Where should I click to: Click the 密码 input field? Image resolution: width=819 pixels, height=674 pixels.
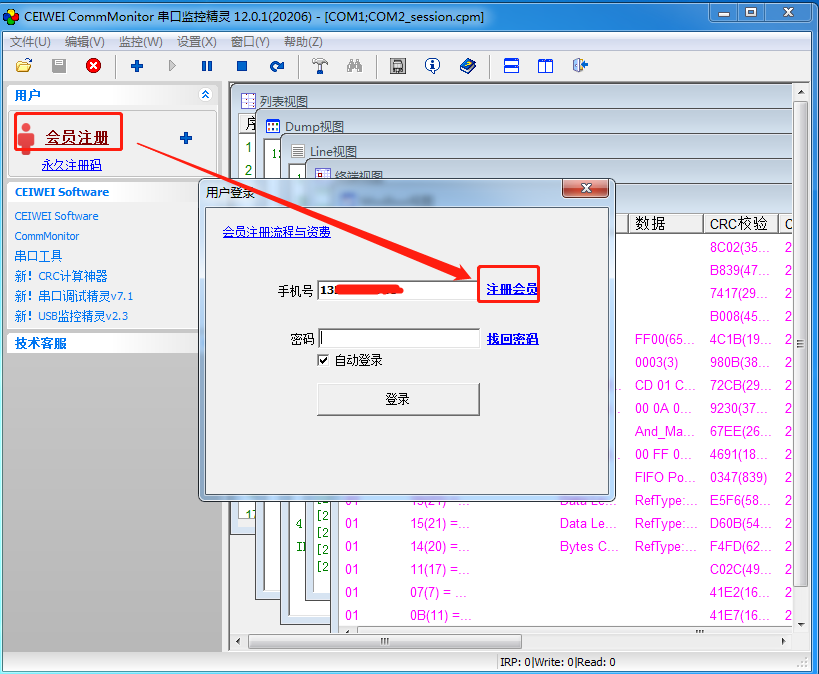[x=399, y=339]
